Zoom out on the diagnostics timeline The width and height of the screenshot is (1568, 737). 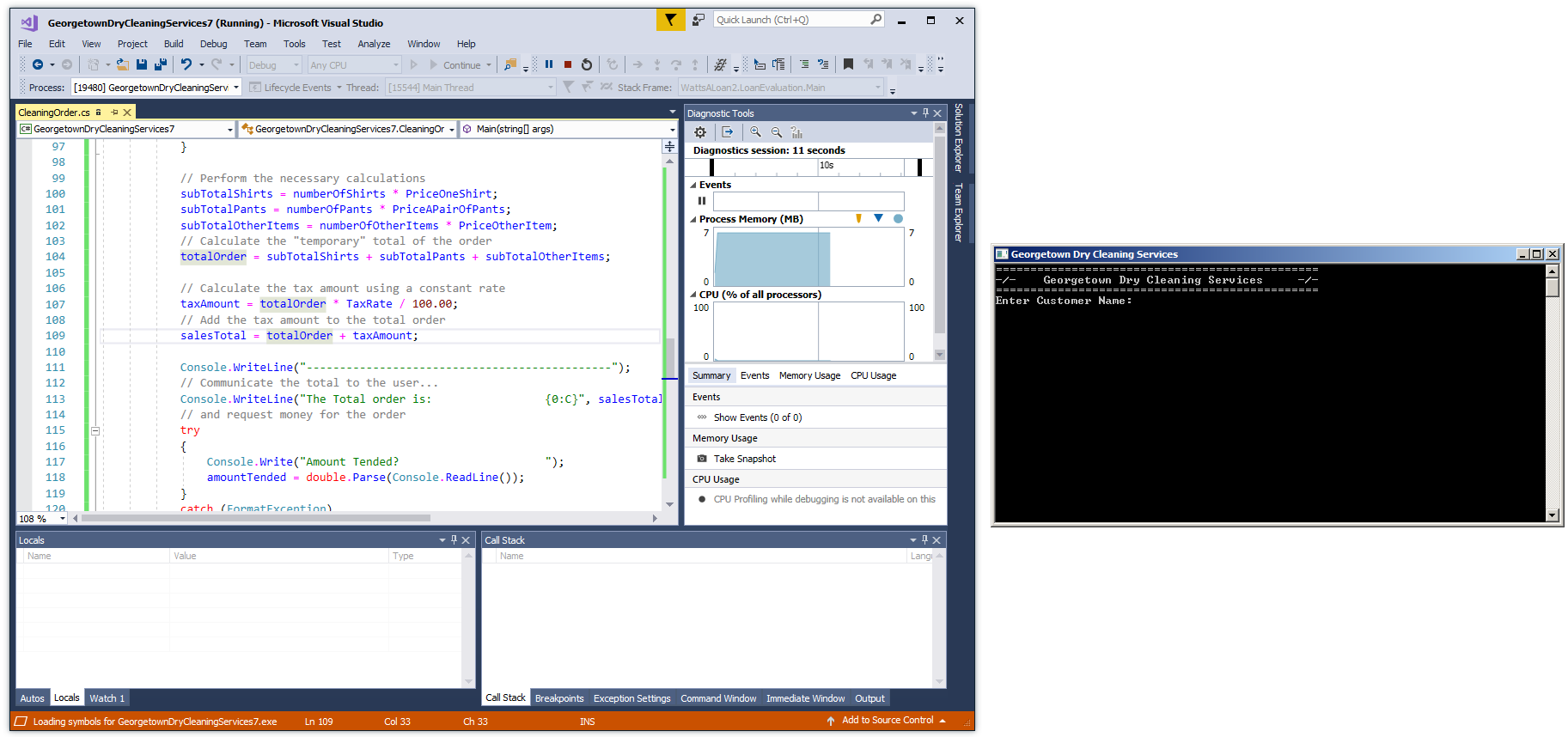(x=777, y=132)
